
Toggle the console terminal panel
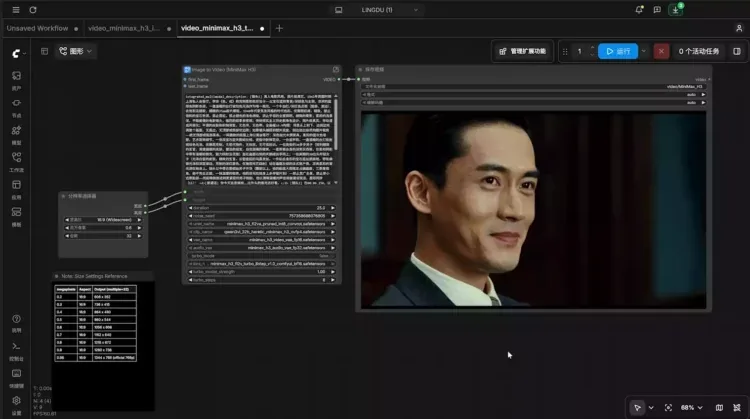[16, 351]
